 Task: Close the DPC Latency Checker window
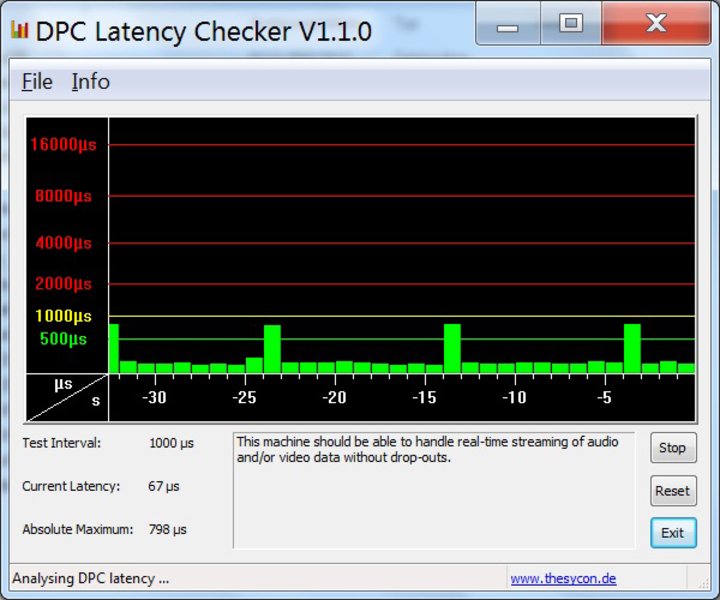[x=656, y=23]
